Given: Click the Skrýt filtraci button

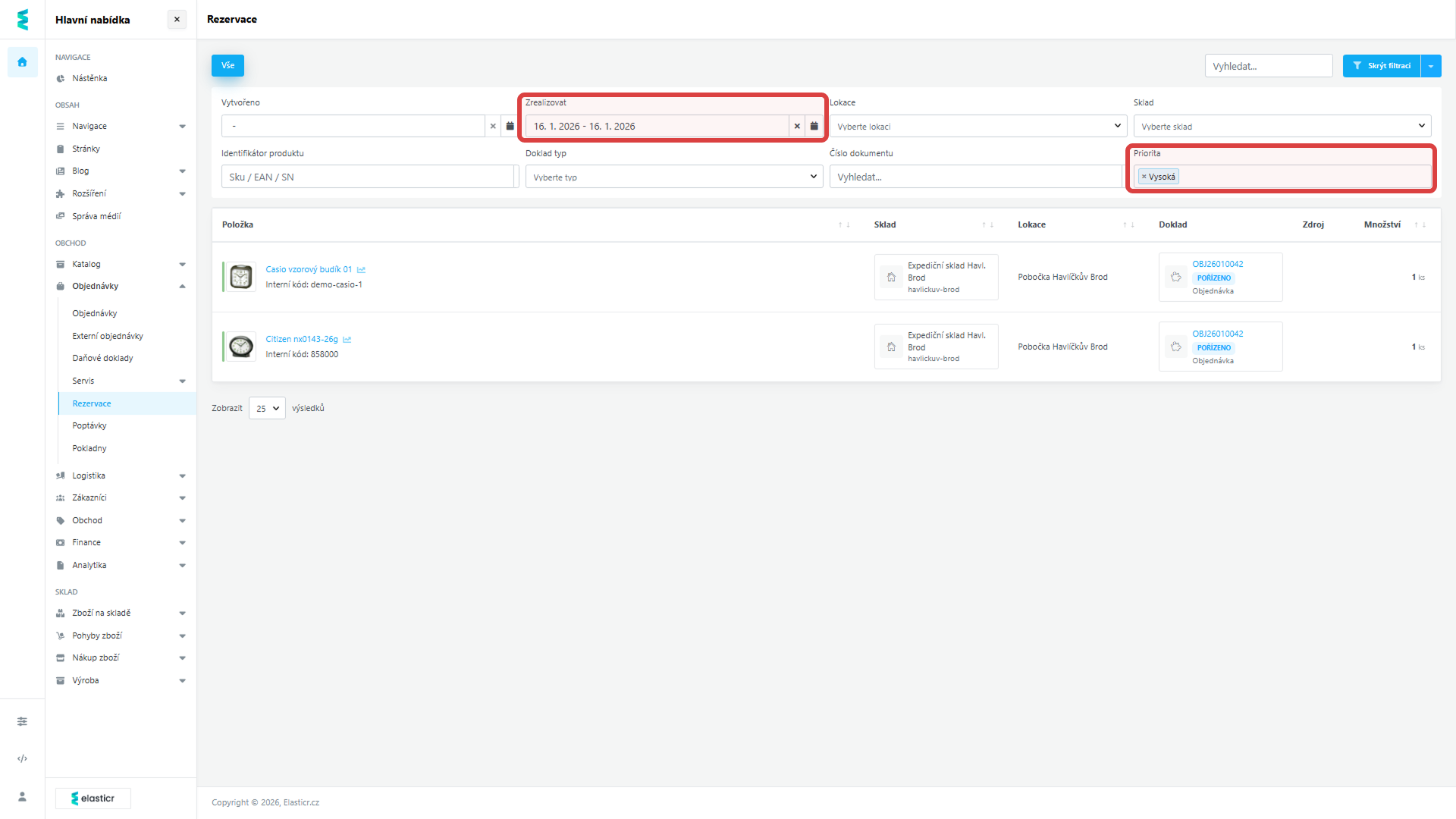Looking at the screenshot, I should [x=1381, y=66].
